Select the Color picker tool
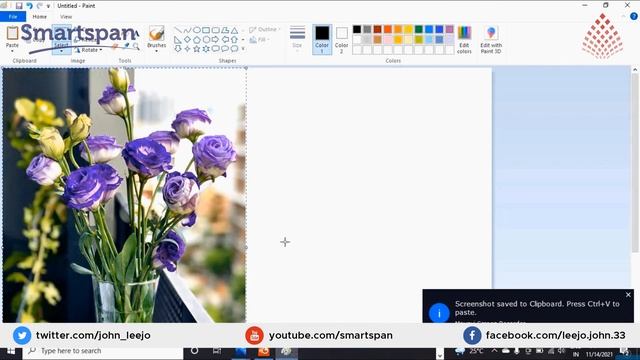Viewport: 640px width, 360px height. [127, 46]
